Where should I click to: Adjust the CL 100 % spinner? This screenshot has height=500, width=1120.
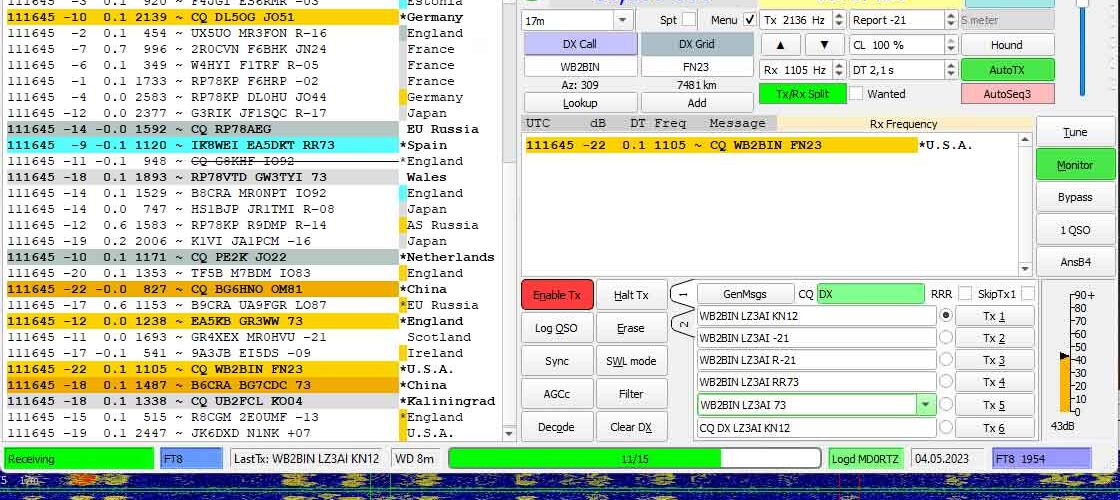[x=951, y=45]
